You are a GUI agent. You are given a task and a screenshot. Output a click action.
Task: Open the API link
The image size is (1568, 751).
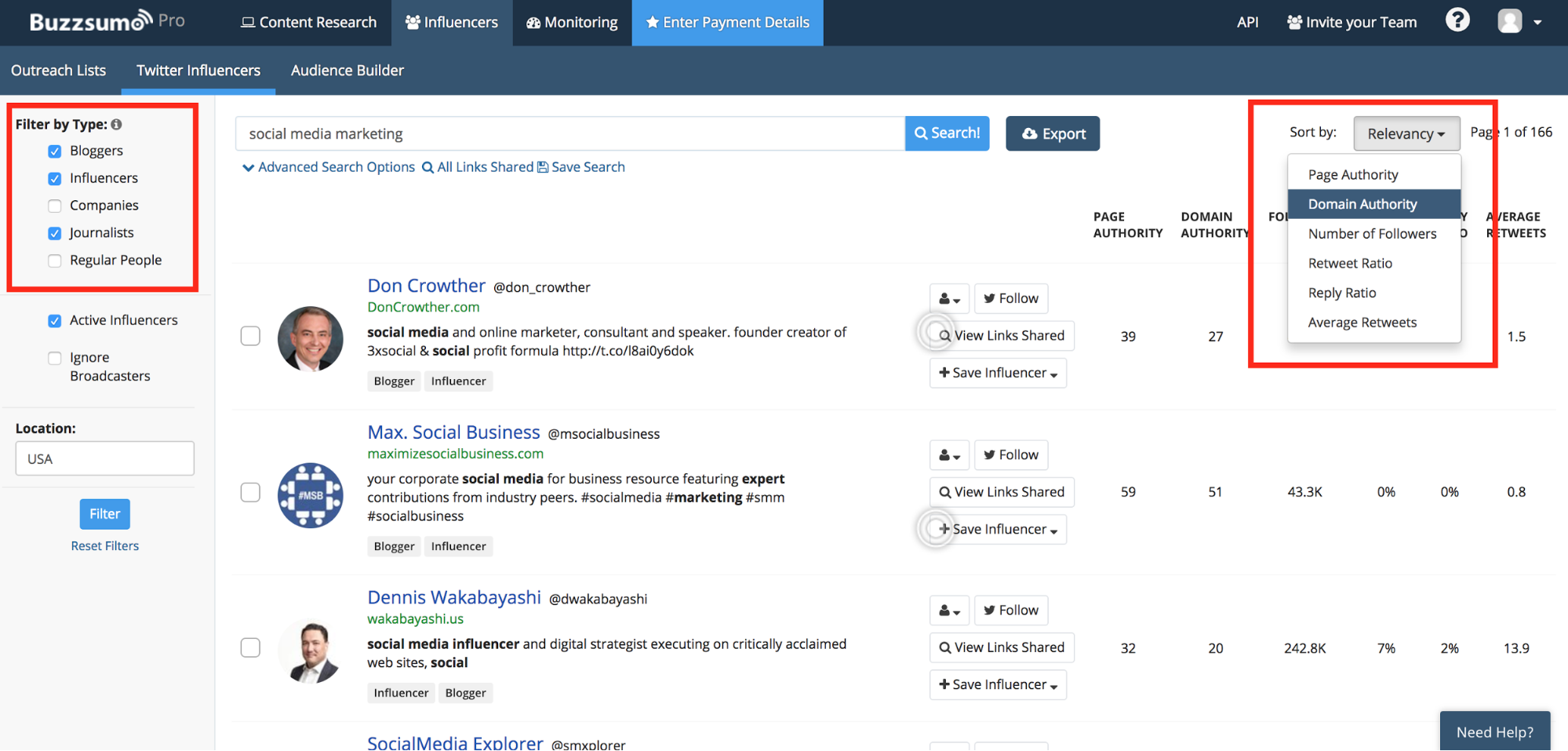coord(1247,23)
